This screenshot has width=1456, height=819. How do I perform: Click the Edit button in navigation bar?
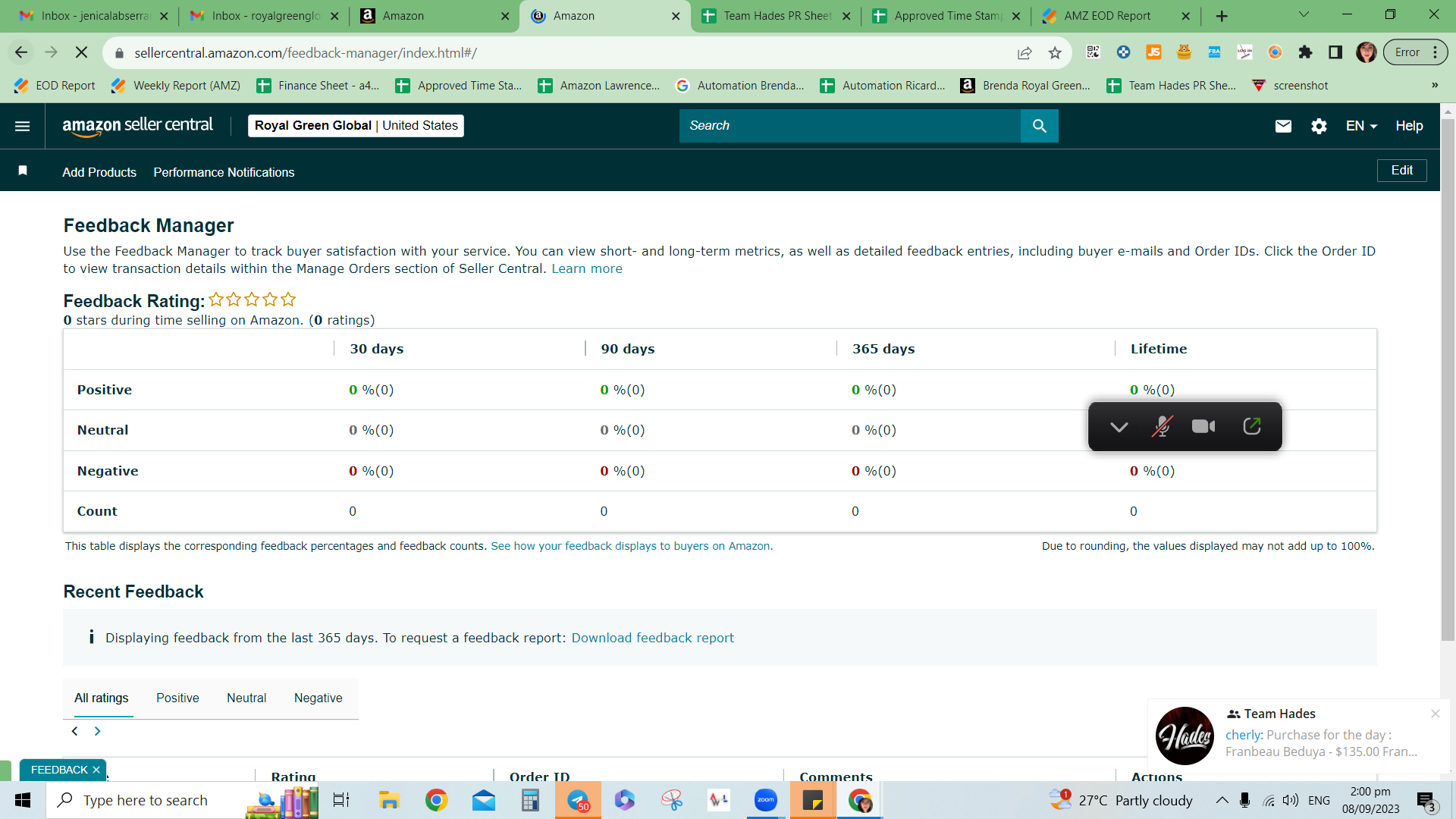click(1401, 171)
